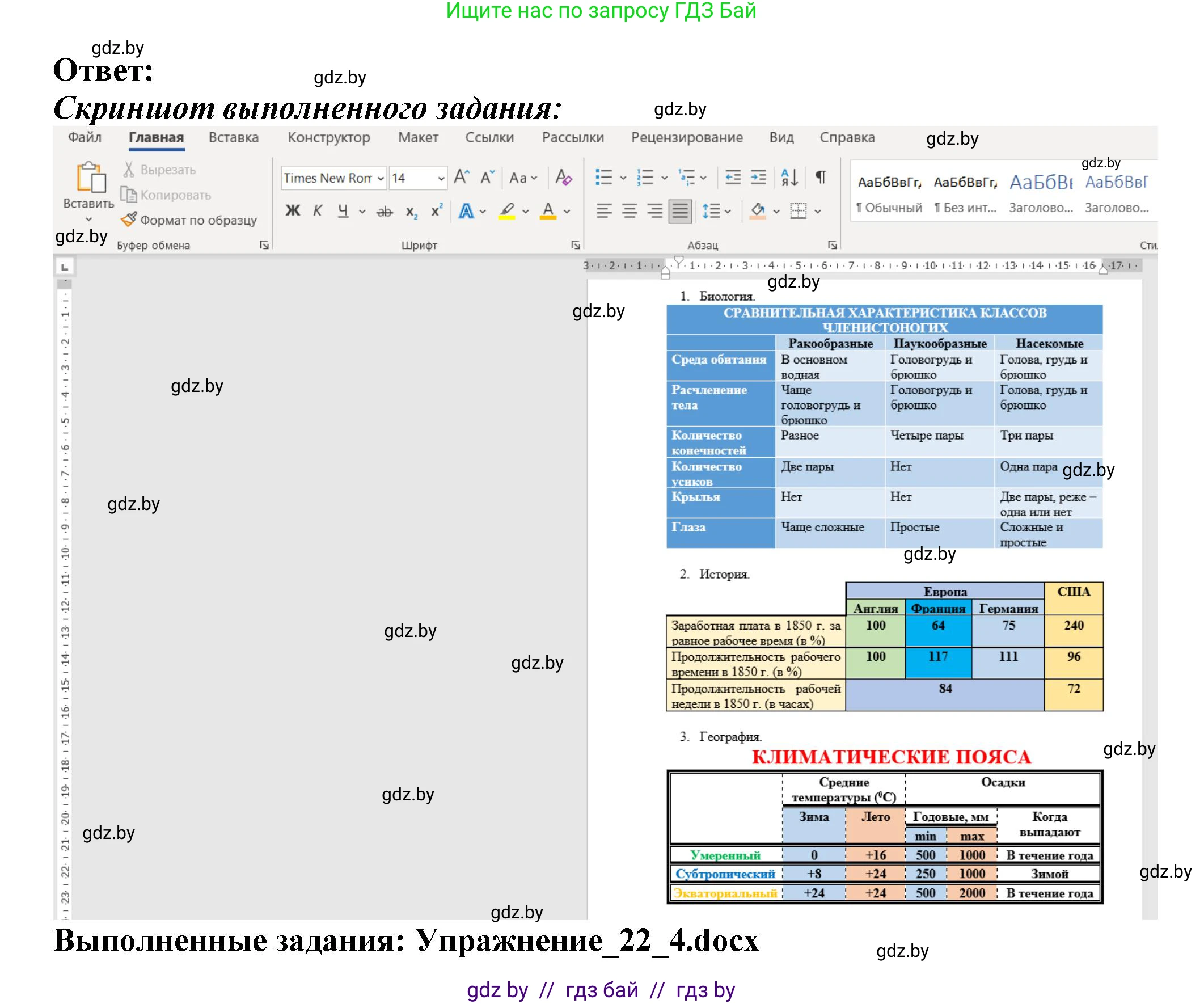1204x1004 pixels.
Task: Apply the Обычный style
Action: click(x=889, y=194)
